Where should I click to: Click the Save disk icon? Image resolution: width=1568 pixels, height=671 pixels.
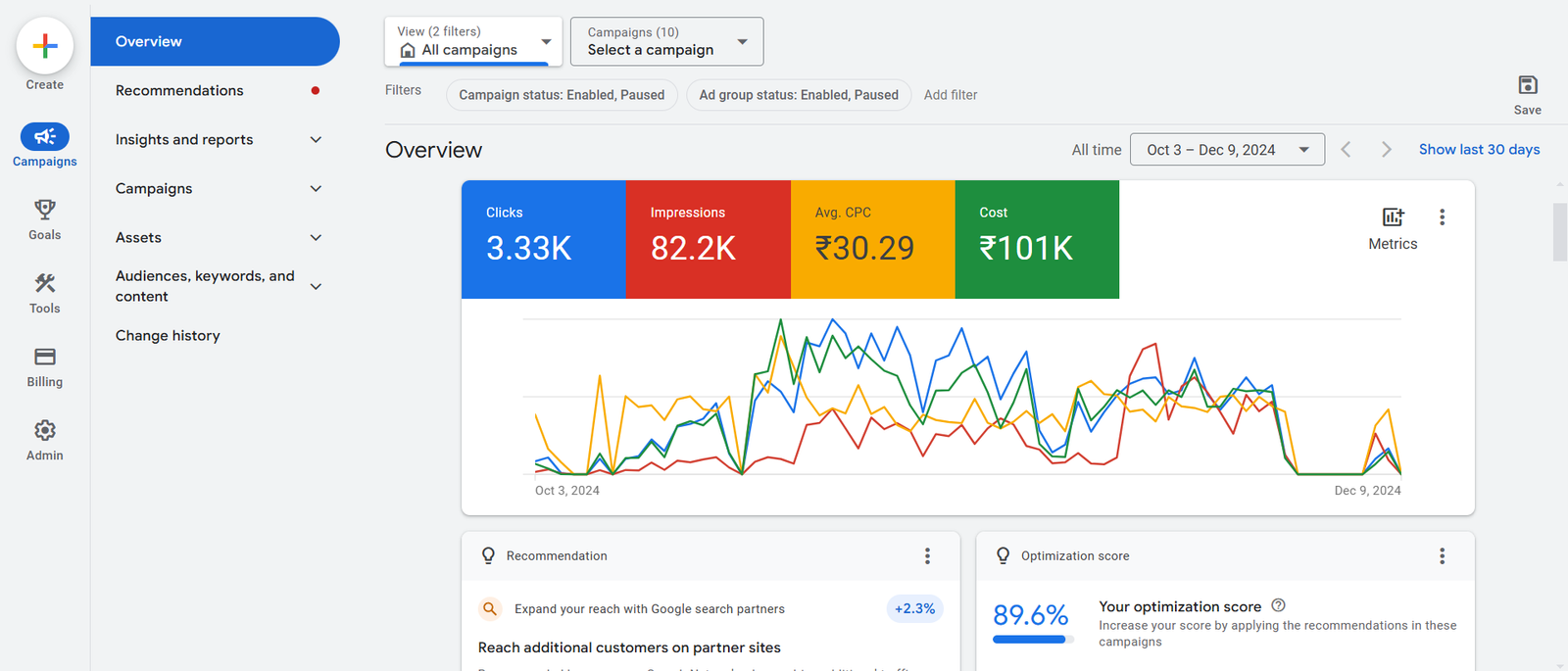click(x=1528, y=85)
